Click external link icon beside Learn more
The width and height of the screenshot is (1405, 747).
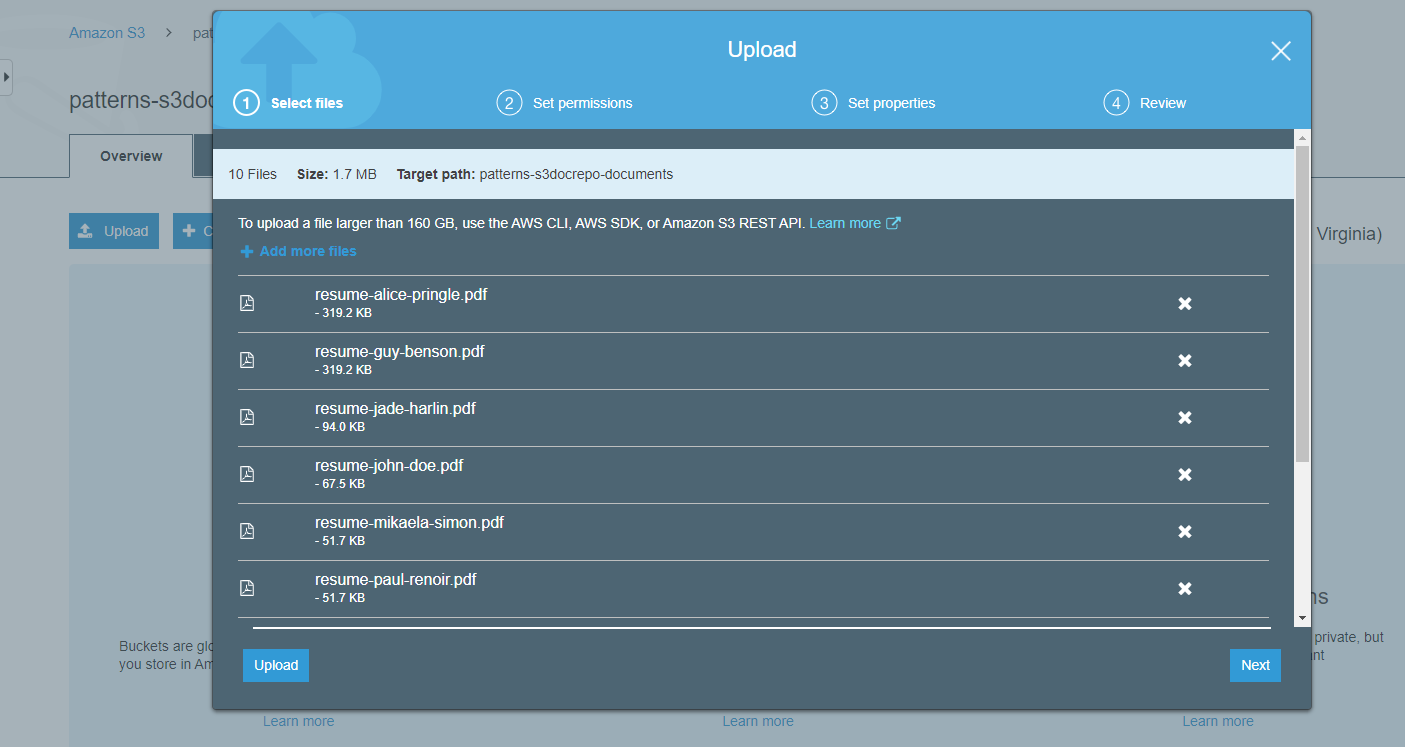(894, 223)
